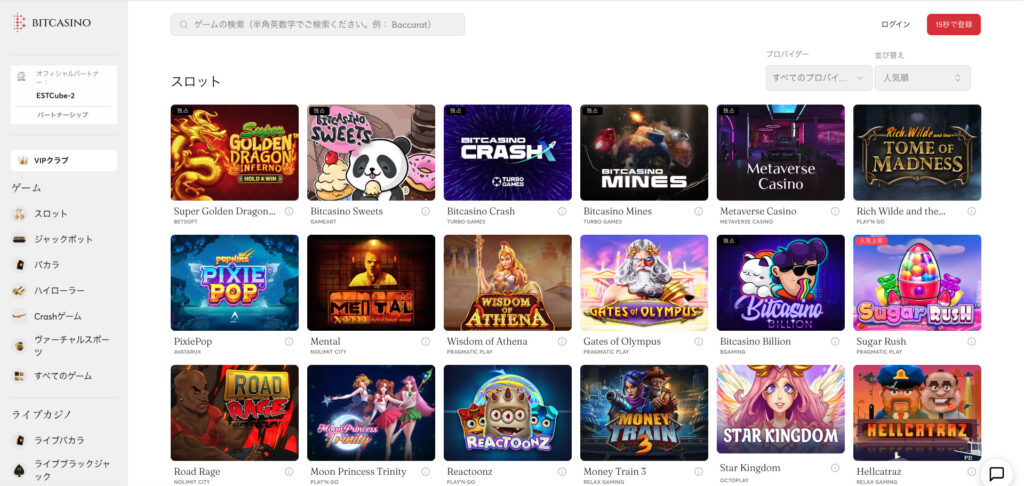Click the game search field
Viewport: 1024px width, 486px height.
(318, 24)
